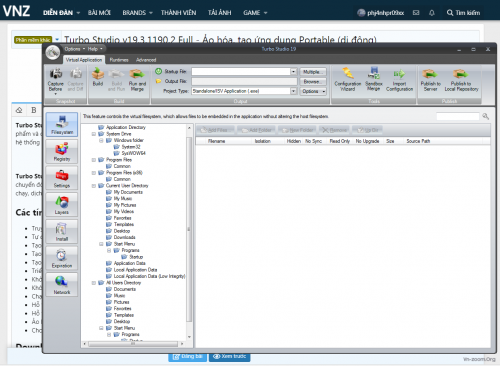Viewport: 500px width, 366px height.
Task: Select the Application Directory tree item
Action: tap(126, 127)
